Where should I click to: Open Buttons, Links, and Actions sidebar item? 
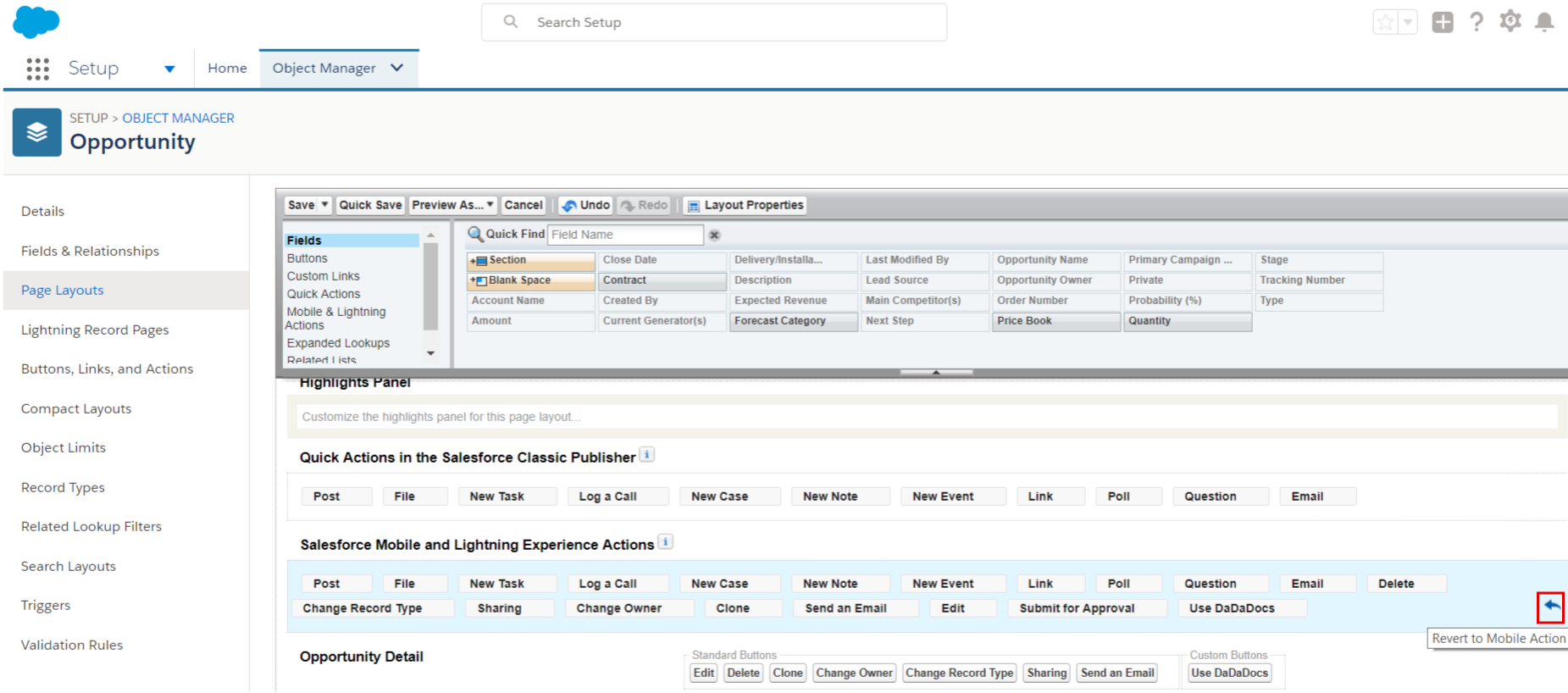pos(107,369)
